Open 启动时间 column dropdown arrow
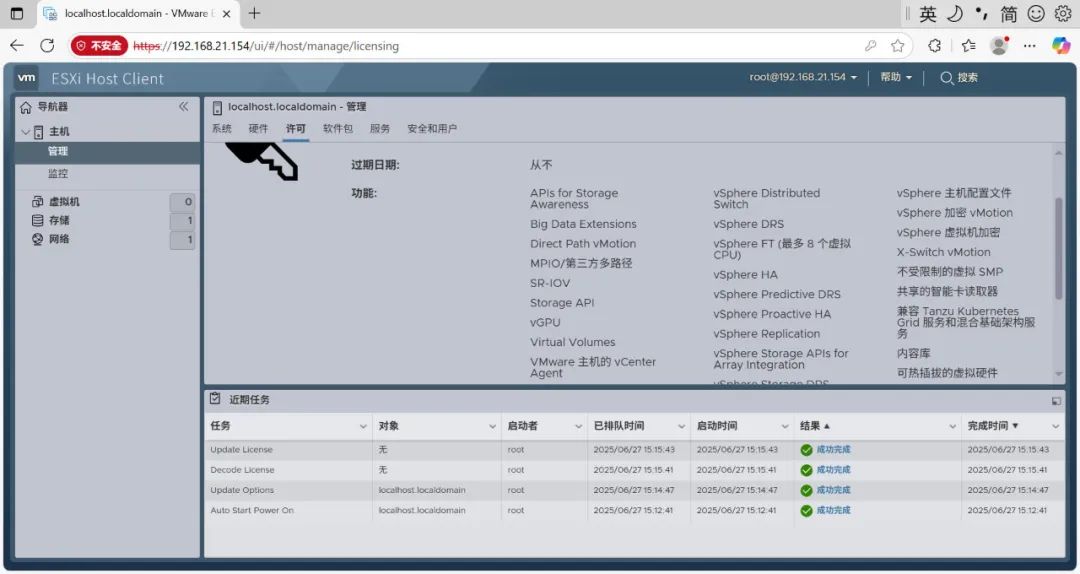Image resolution: width=1080 pixels, height=574 pixels. 785,427
